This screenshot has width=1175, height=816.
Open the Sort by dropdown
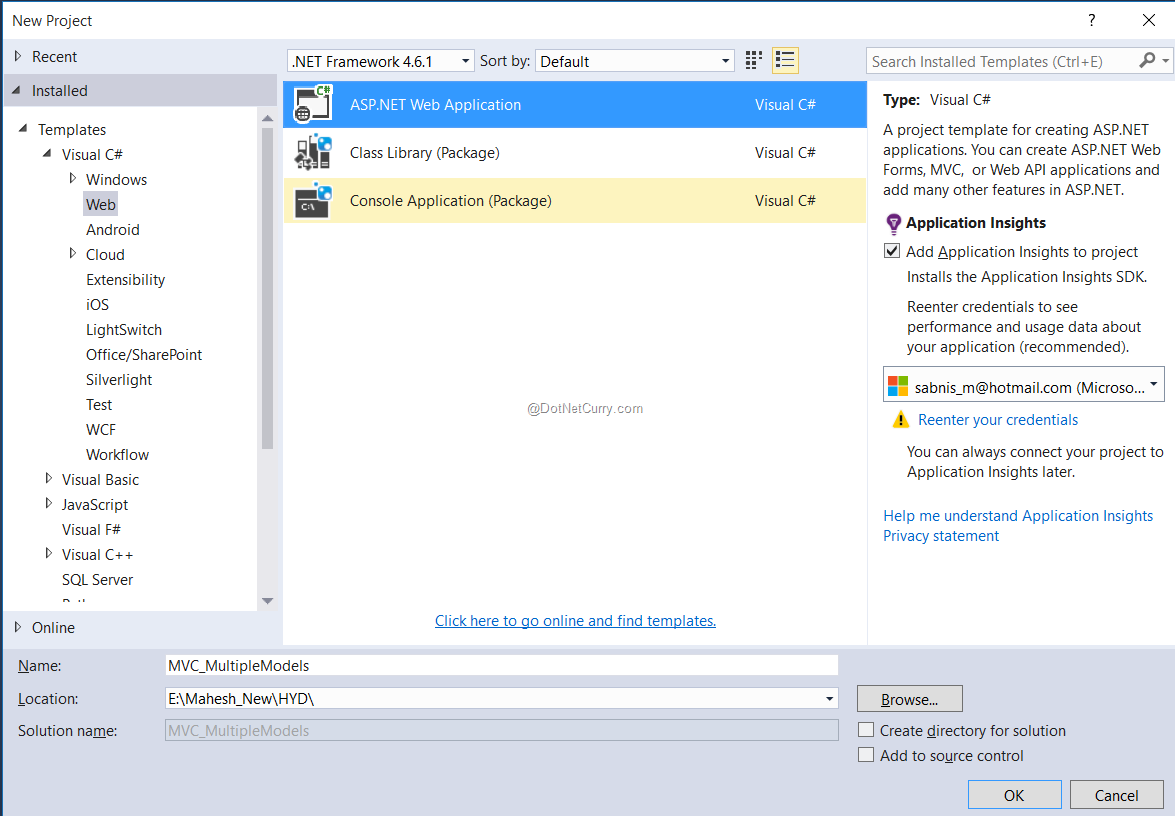728,60
